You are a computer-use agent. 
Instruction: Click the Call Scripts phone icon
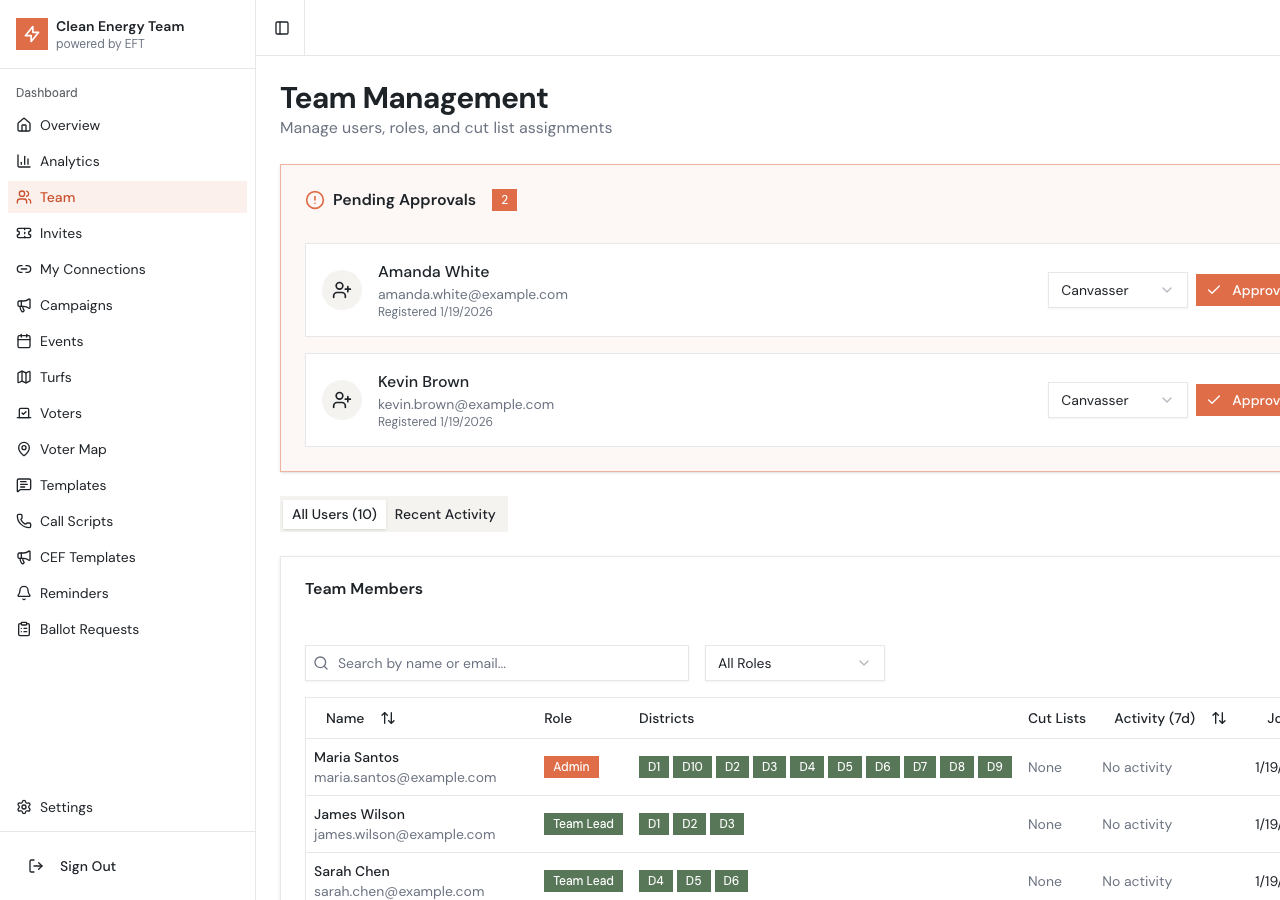pyautogui.click(x=24, y=521)
